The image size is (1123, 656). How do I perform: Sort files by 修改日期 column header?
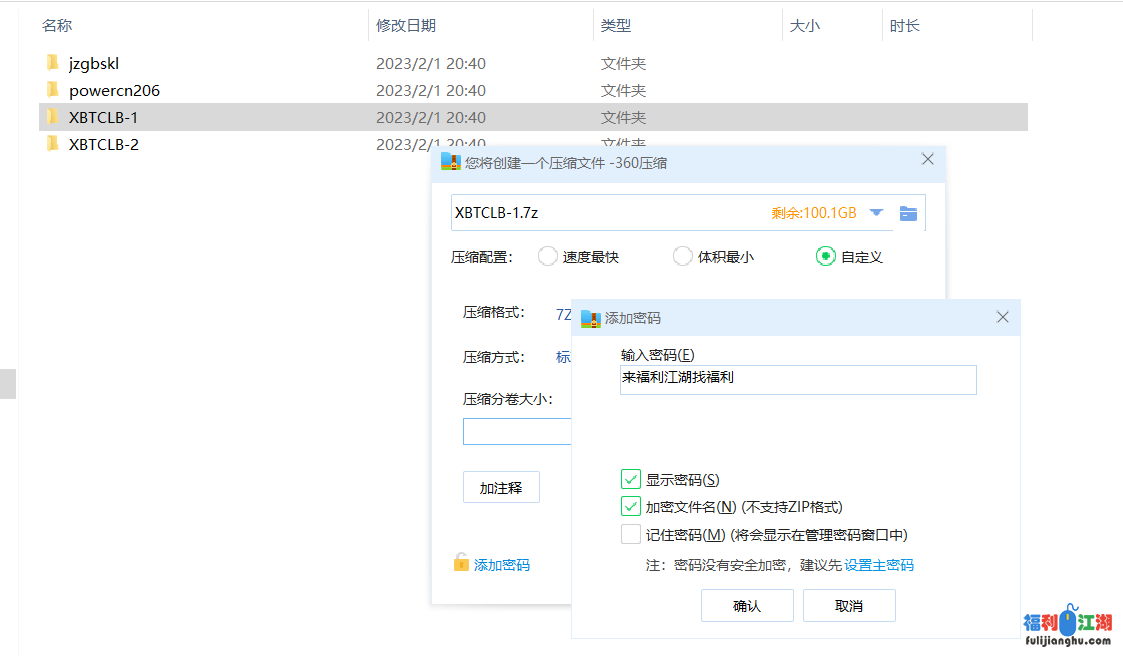(x=406, y=26)
